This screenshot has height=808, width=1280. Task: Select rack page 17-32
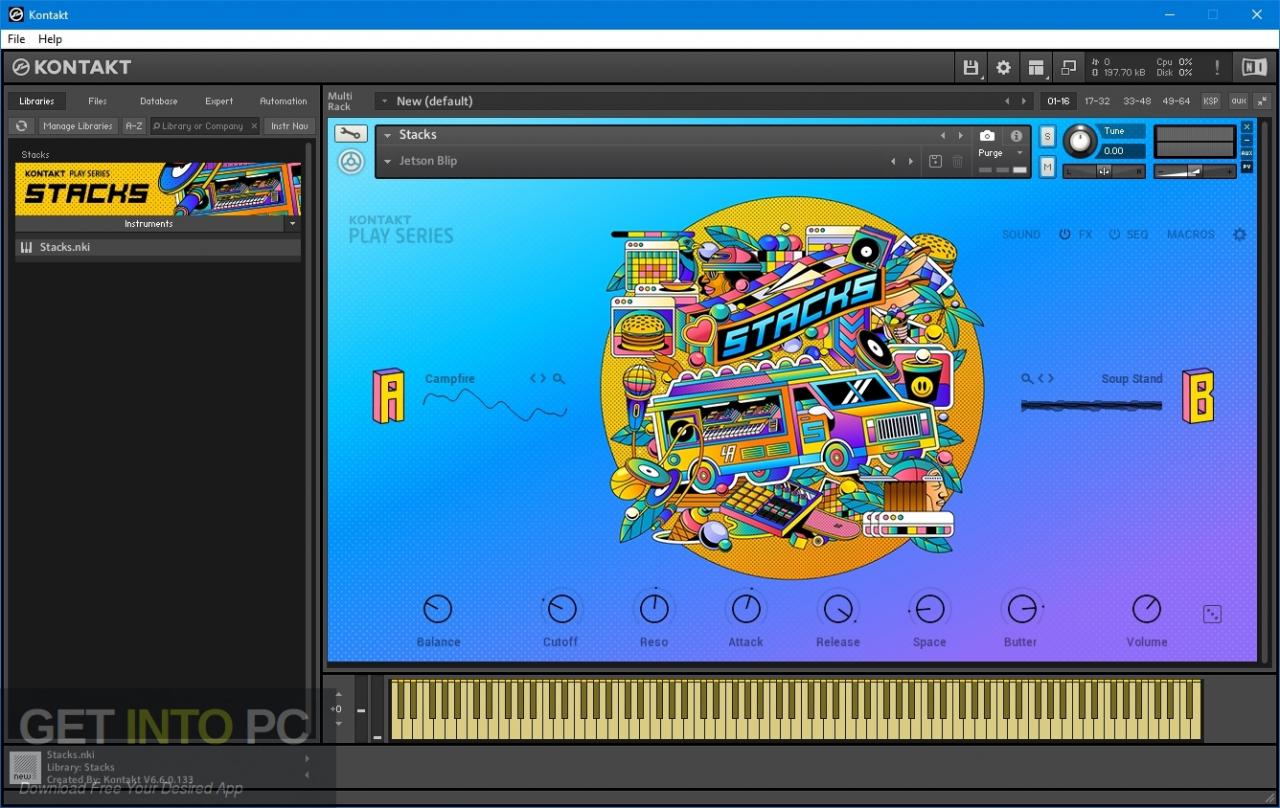1097,101
